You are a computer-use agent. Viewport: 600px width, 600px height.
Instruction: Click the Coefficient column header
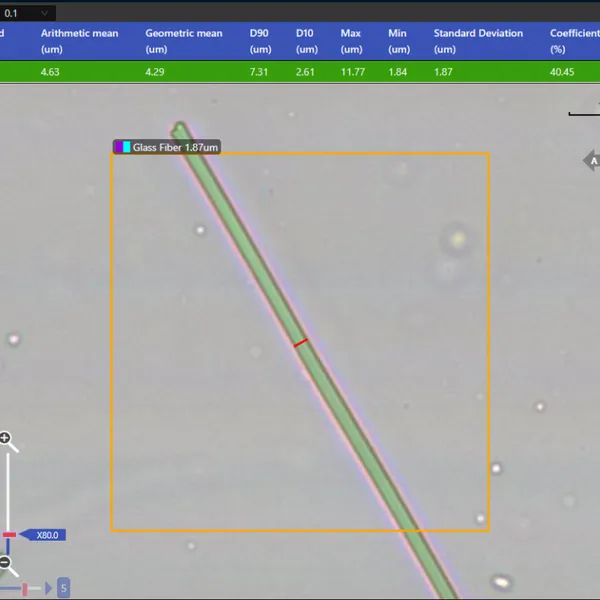point(575,41)
